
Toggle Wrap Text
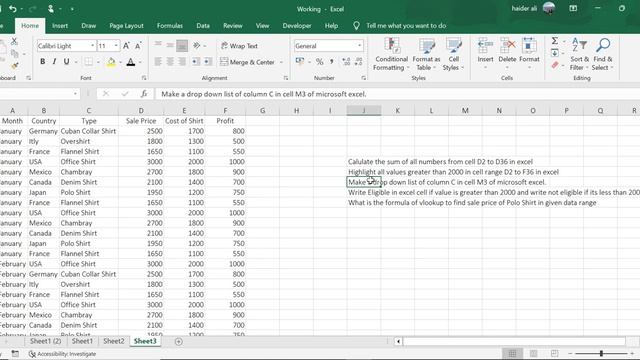[240, 46]
